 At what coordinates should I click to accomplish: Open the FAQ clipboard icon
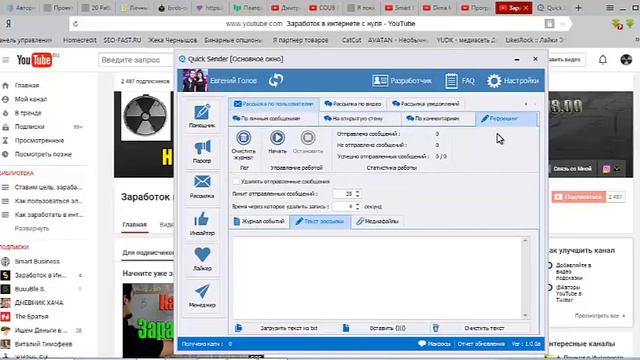[x=460, y=81]
